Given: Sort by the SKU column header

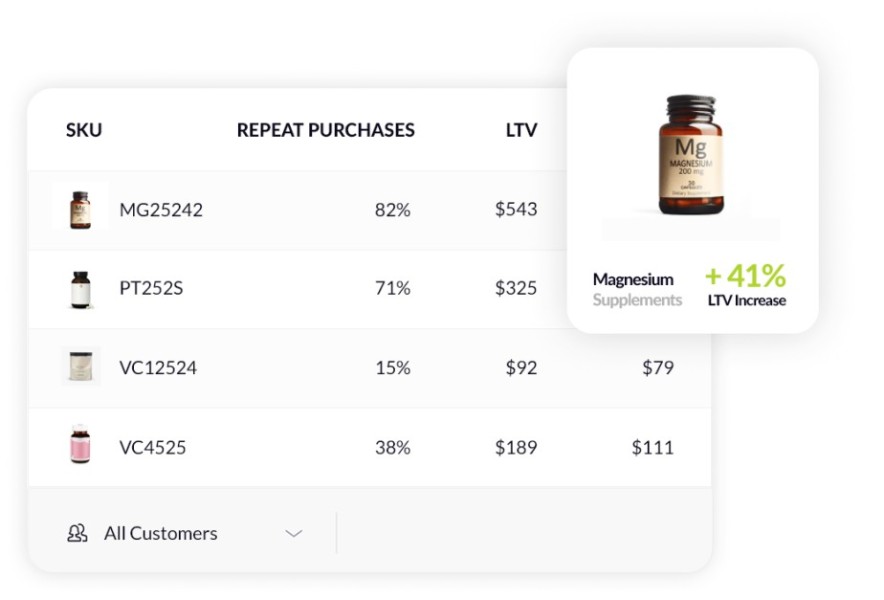Looking at the screenshot, I should (x=84, y=130).
